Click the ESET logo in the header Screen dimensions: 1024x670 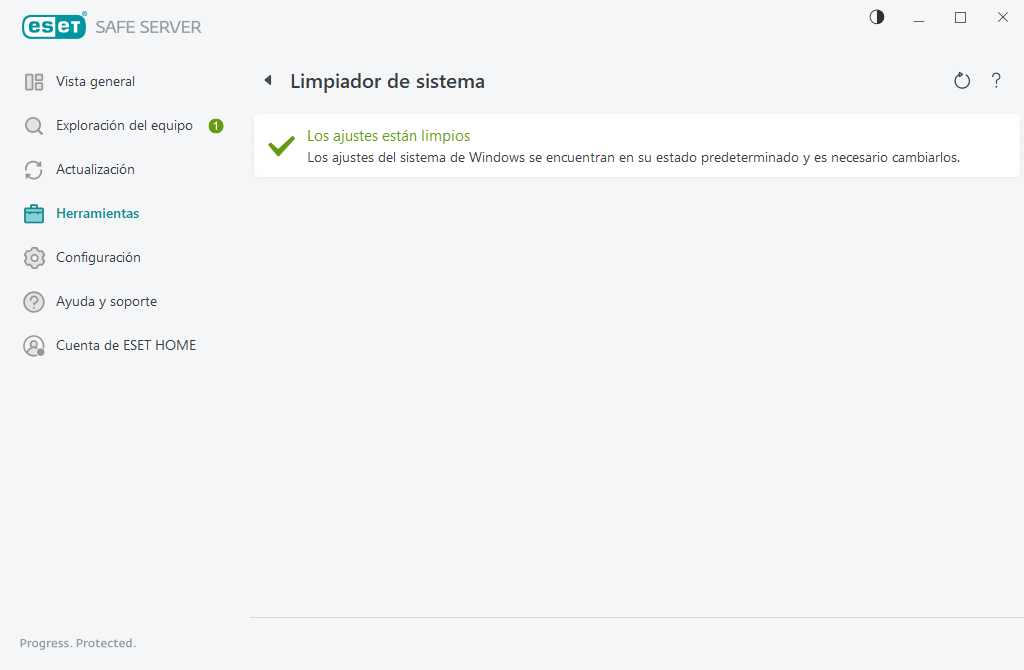click(x=53, y=26)
